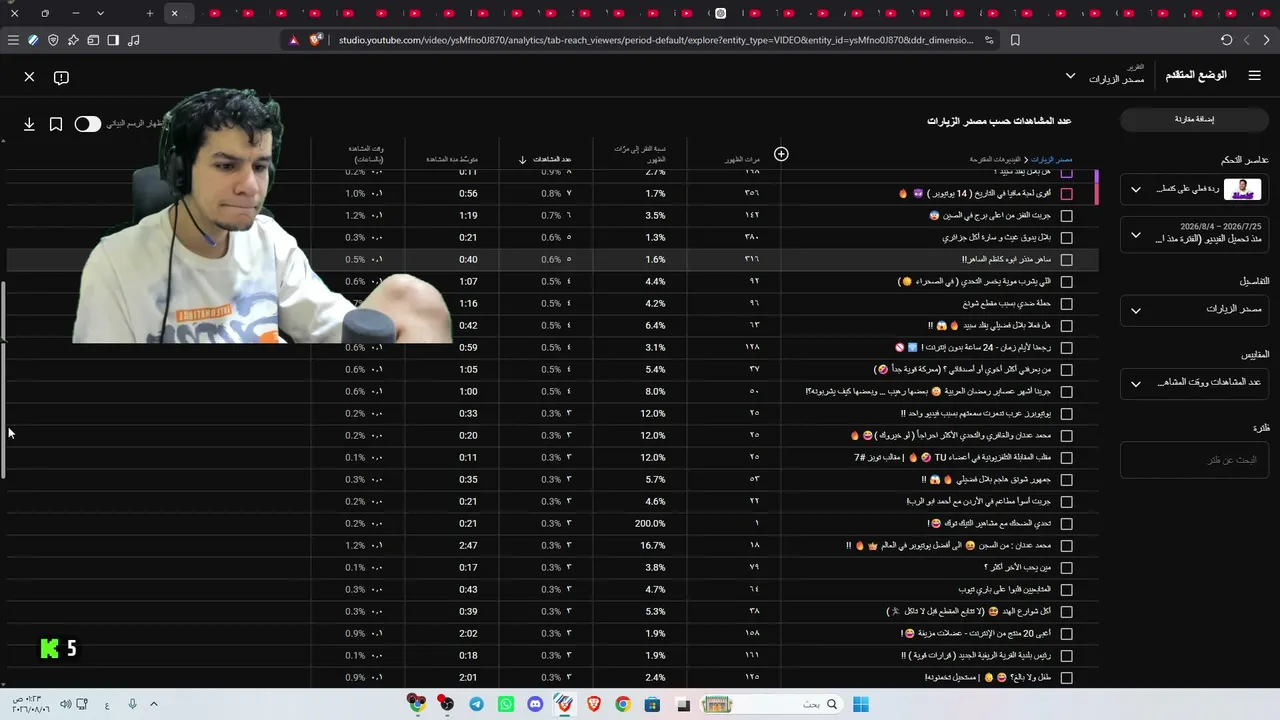Save report with the bookmark icon below feedback
Viewport: 1280px width, 720px height.
56,124
